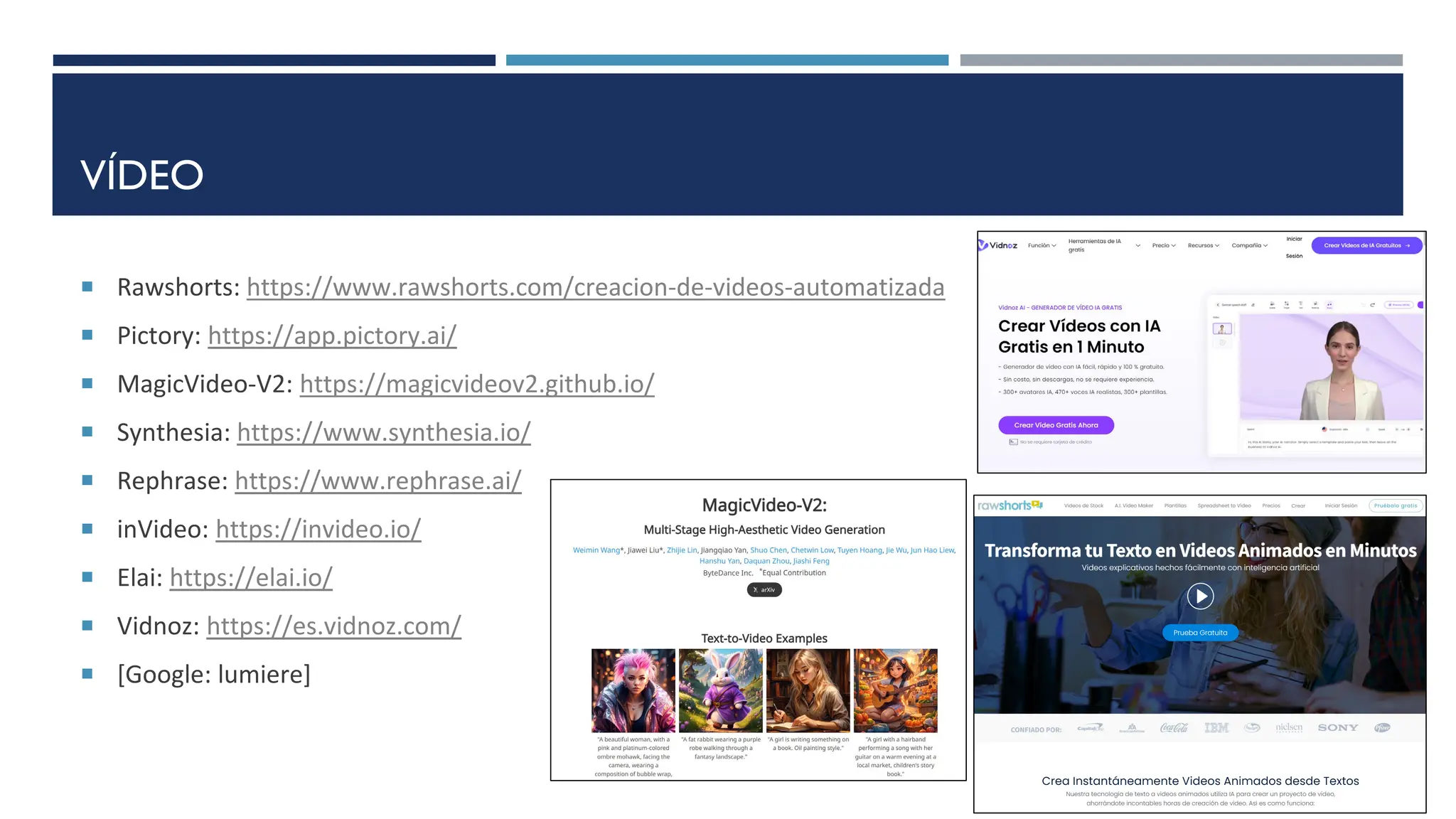Click the Coca-Cola logo
Viewport: 1456px width, 819px height.
(1174, 728)
